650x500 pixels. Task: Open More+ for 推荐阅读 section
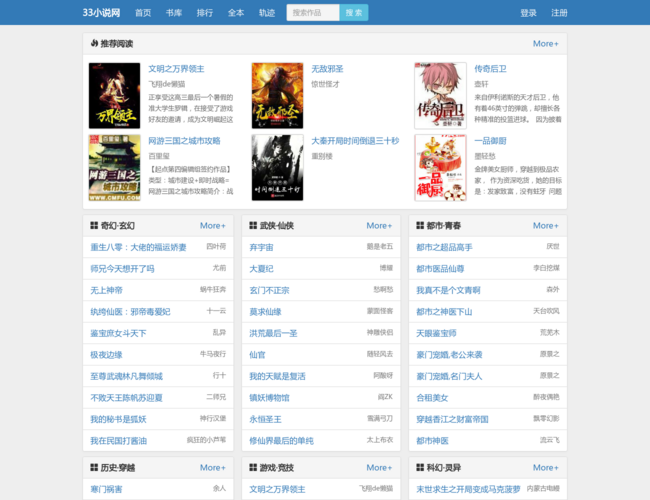tap(546, 44)
